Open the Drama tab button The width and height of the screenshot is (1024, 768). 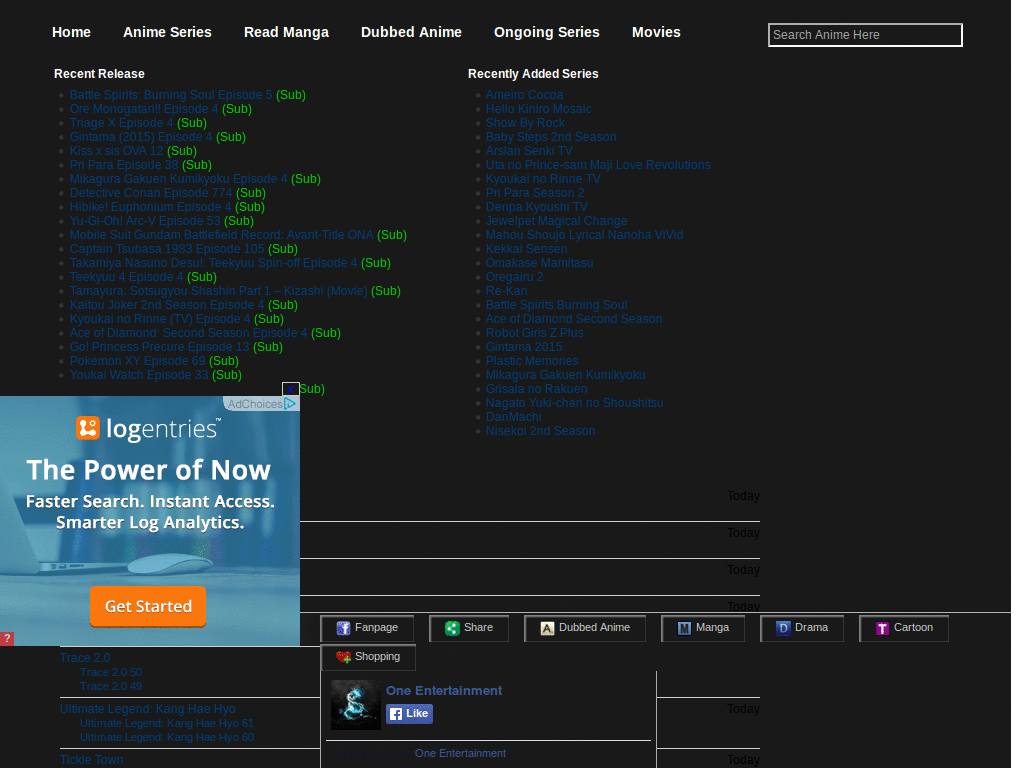tap(802, 628)
